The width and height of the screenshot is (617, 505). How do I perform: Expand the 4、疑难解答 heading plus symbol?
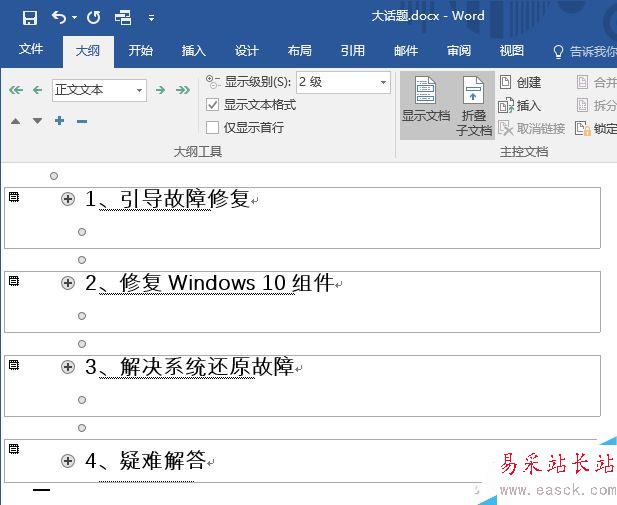click(68, 461)
